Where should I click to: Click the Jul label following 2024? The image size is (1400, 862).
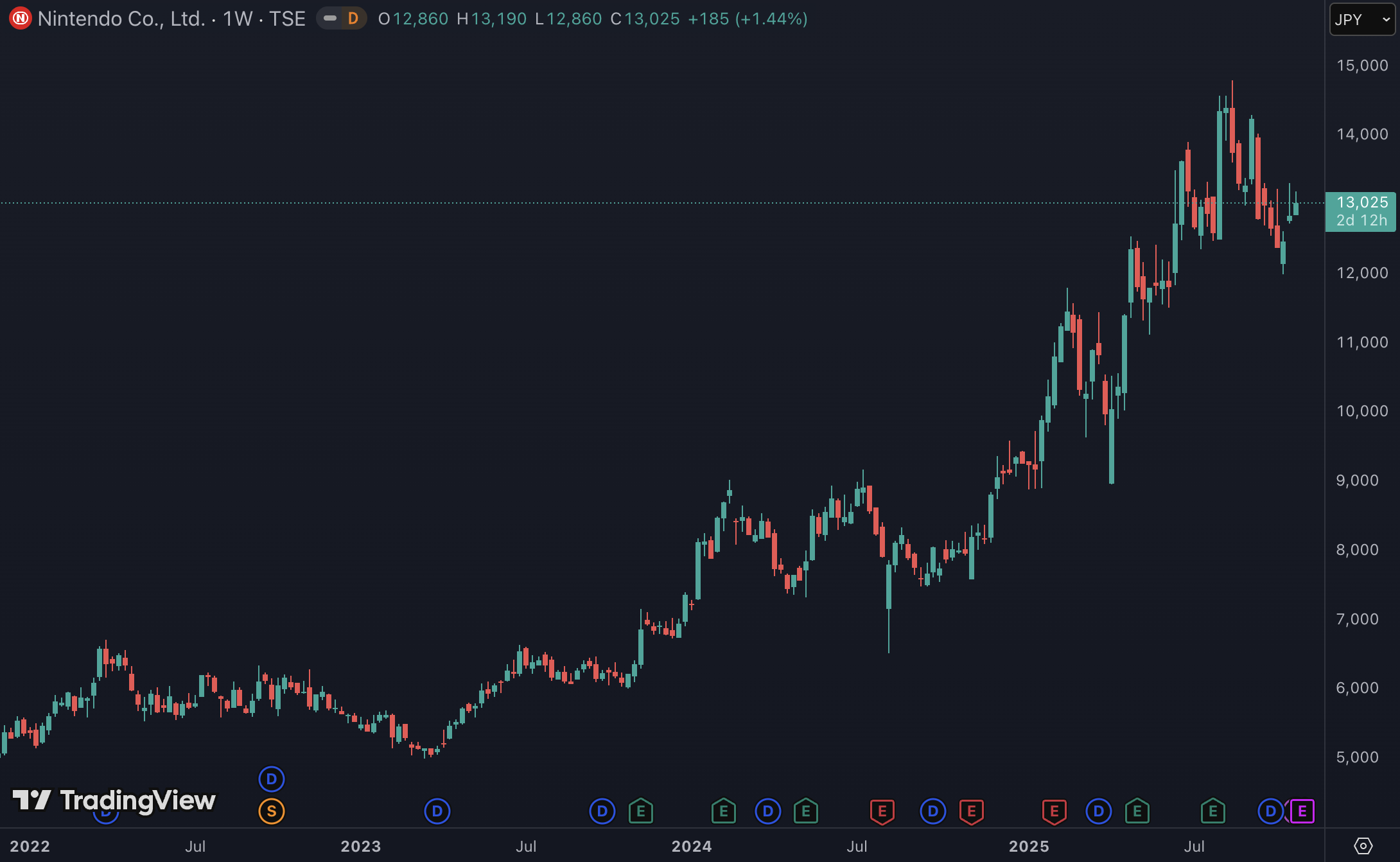[857, 847]
